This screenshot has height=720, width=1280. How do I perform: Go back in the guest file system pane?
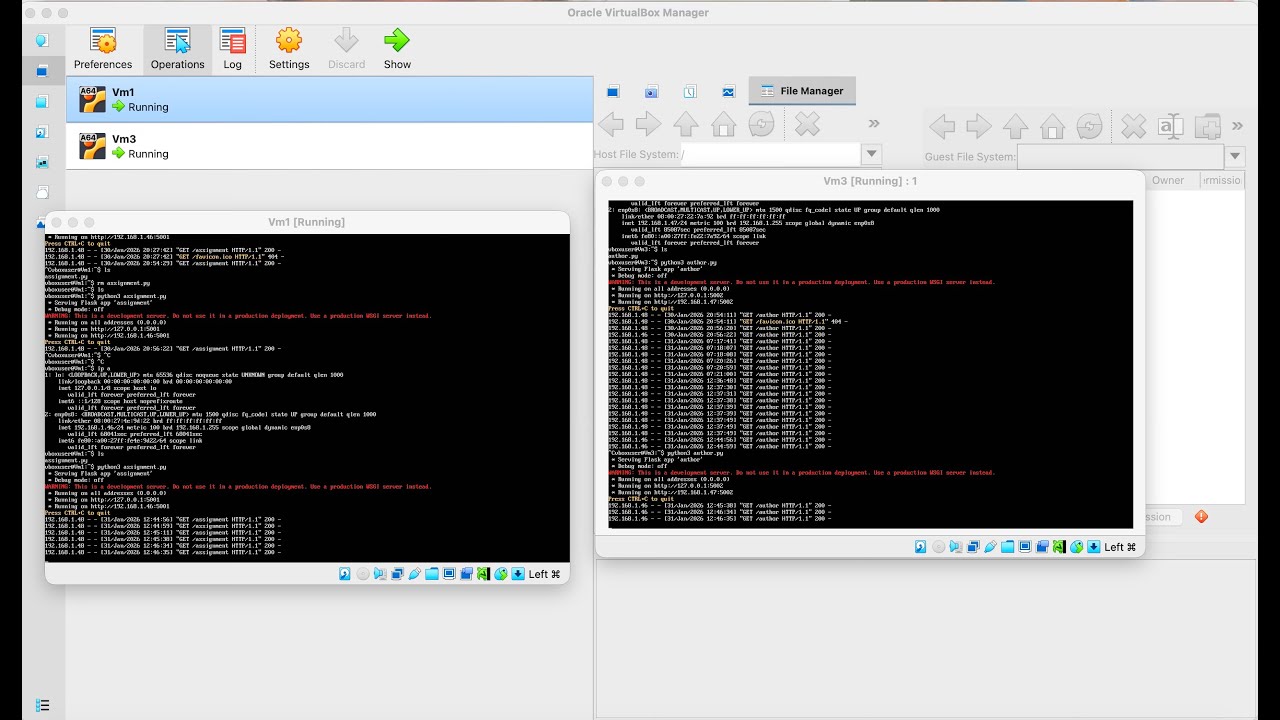942,126
